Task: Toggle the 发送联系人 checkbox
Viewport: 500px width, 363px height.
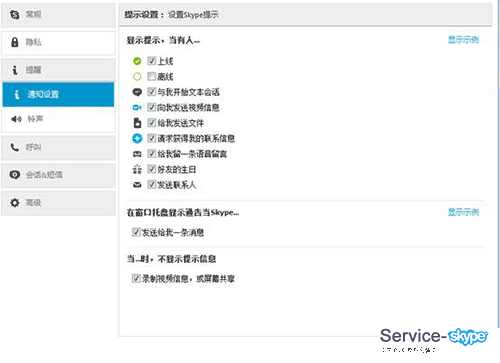Action: point(152,184)
